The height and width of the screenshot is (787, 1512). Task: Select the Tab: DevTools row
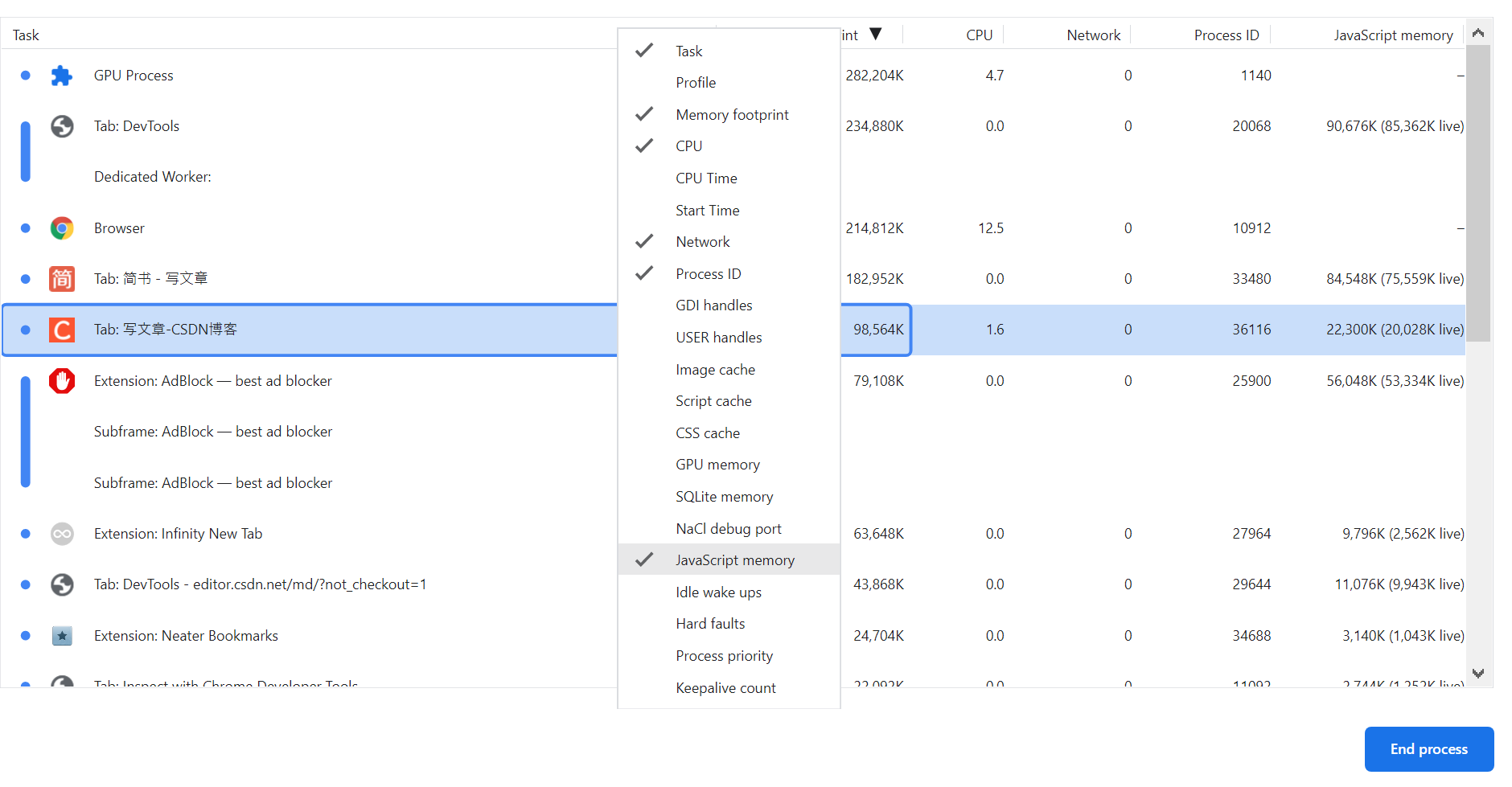pyautogui.click(x=733, y=126)
